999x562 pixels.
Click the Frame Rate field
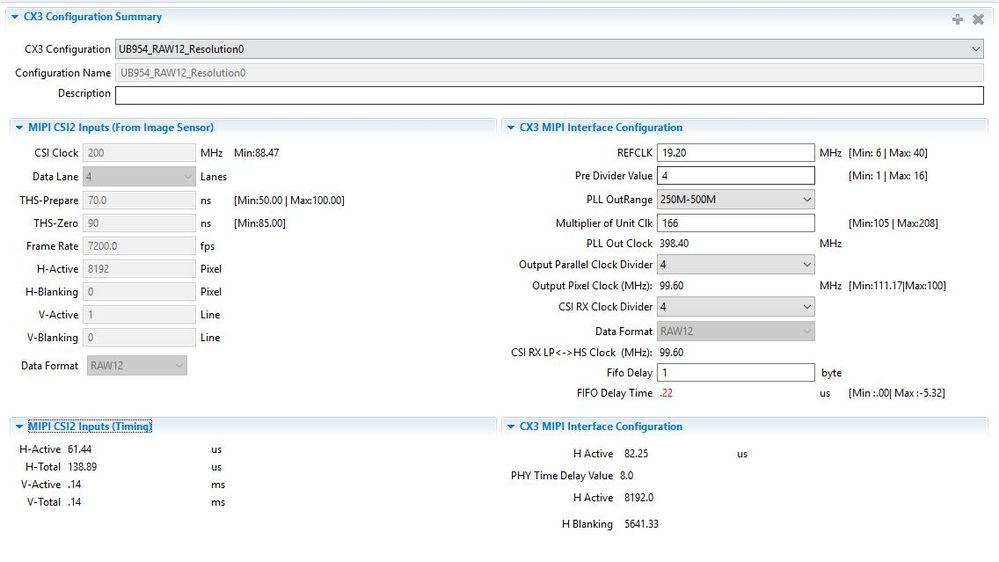point(139,246)
